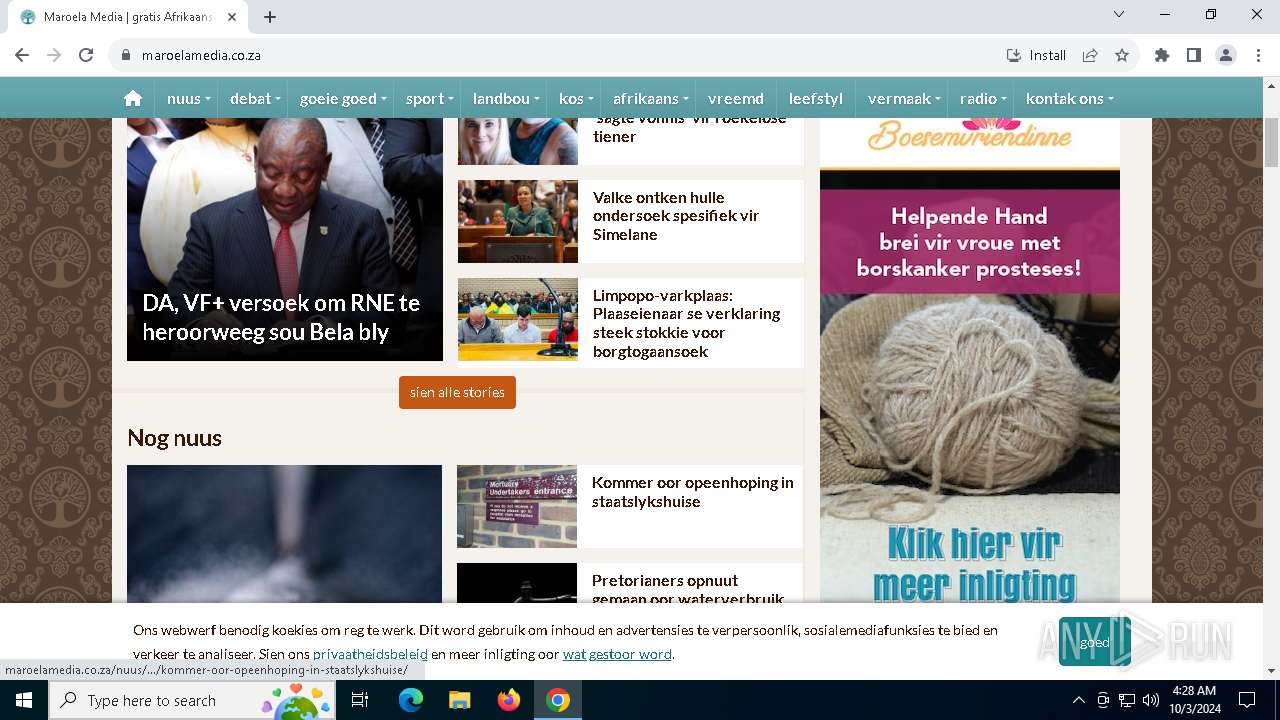
Task: Share this page icon
Action: coord(1090,55)
